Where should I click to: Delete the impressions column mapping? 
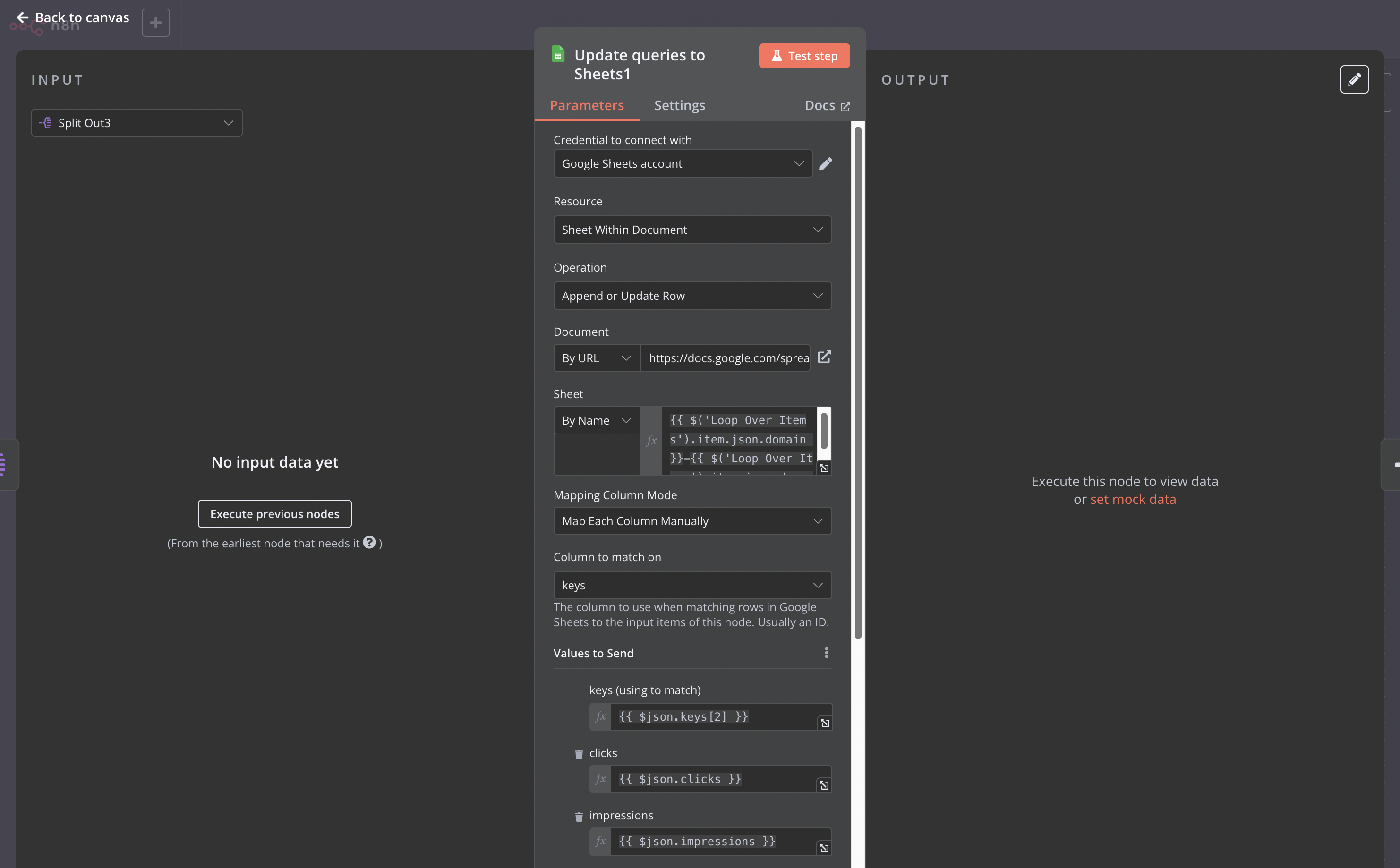pos(579,817)
